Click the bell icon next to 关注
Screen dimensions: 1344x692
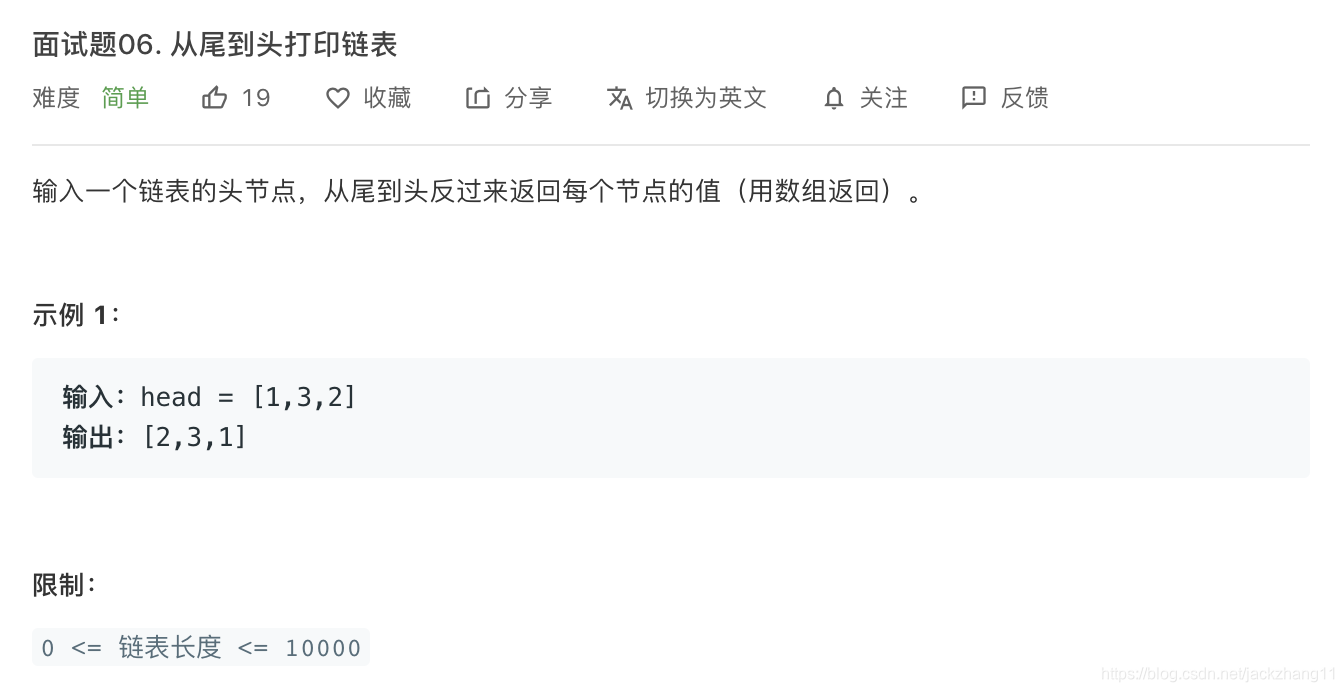(833, 97)
